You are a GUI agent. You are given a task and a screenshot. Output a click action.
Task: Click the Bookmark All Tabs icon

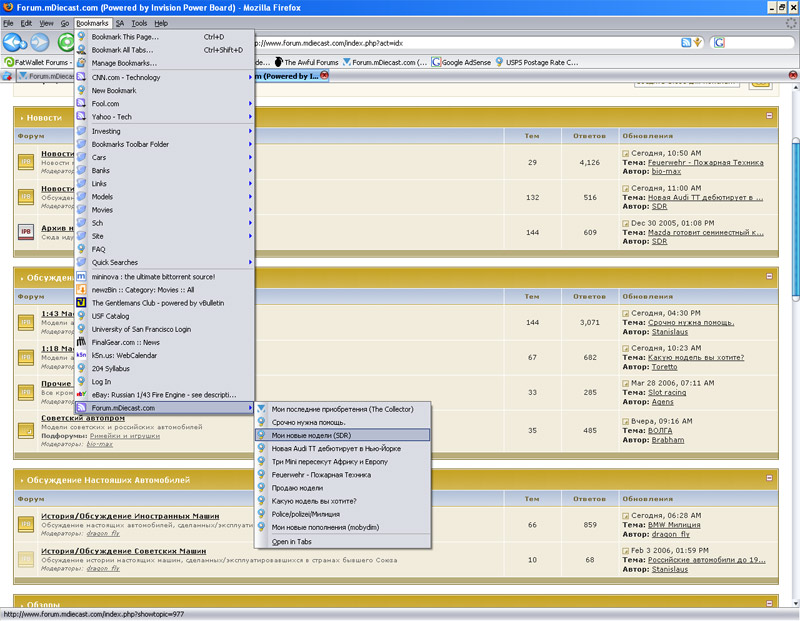pos(81,49)
